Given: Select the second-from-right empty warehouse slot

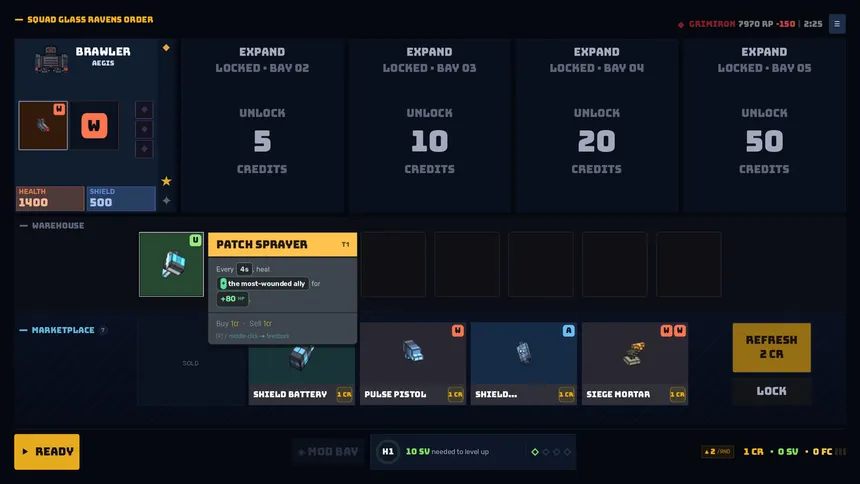Looking at the screenshot, I should point(615,264).
